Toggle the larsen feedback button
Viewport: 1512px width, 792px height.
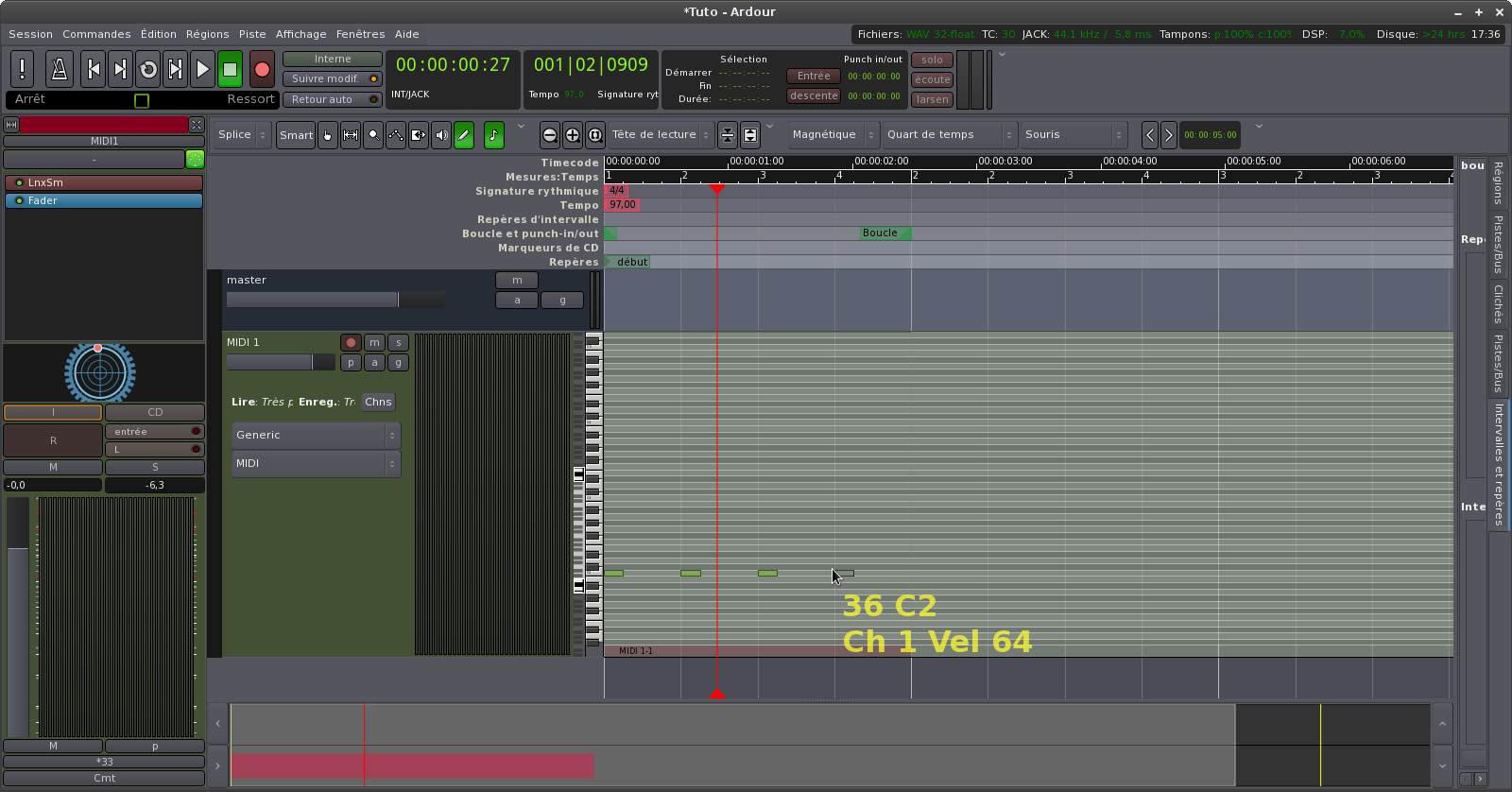click(933, 99)
